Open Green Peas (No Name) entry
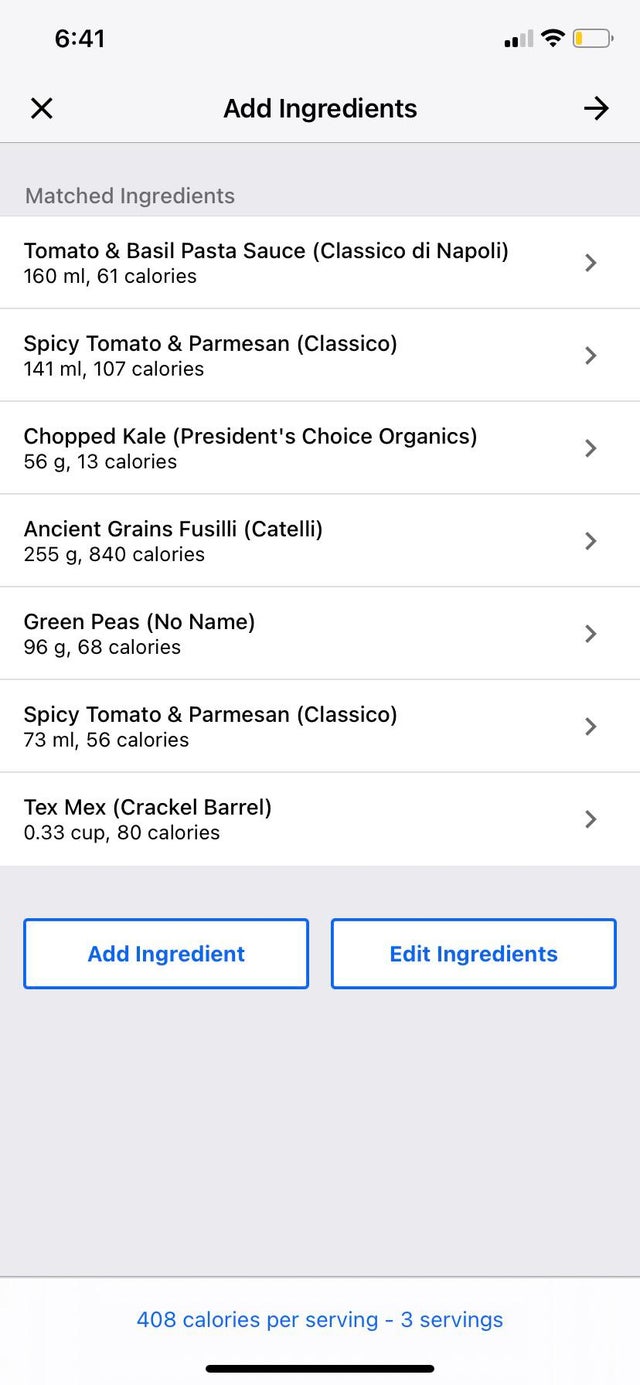The height and width of the screenshot is (1385, 640). tap(139, 633)
